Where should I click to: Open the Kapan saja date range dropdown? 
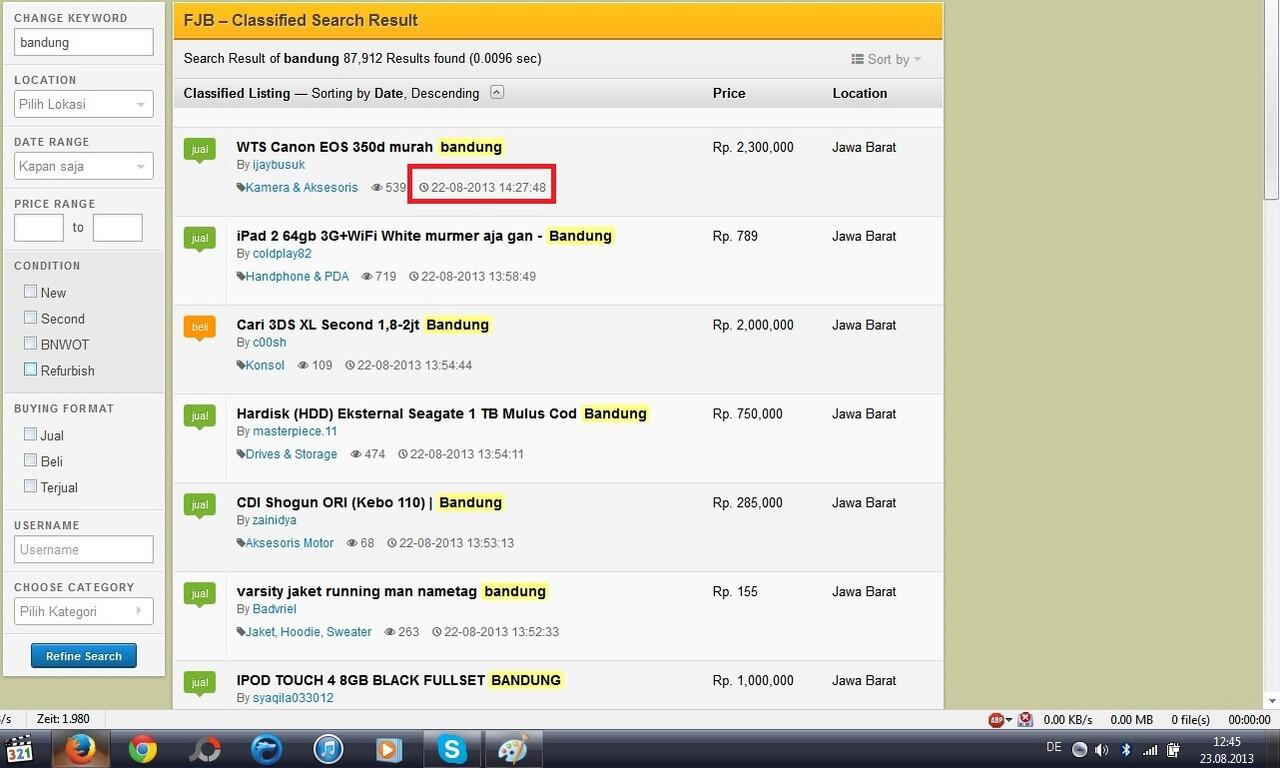tap(83, 166)
